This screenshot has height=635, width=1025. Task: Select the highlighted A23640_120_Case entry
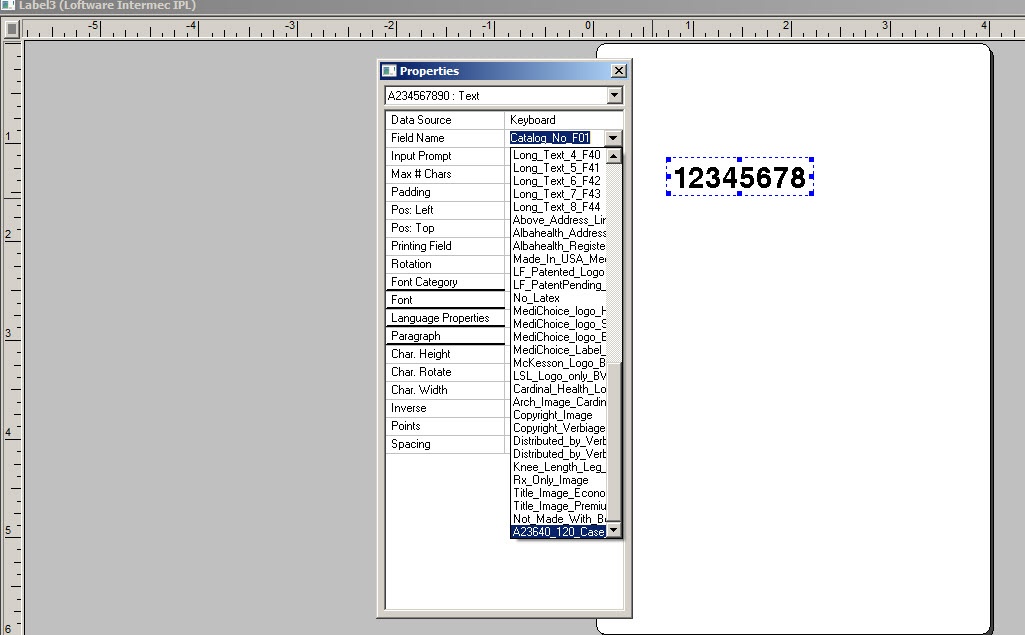coord(558,532)
